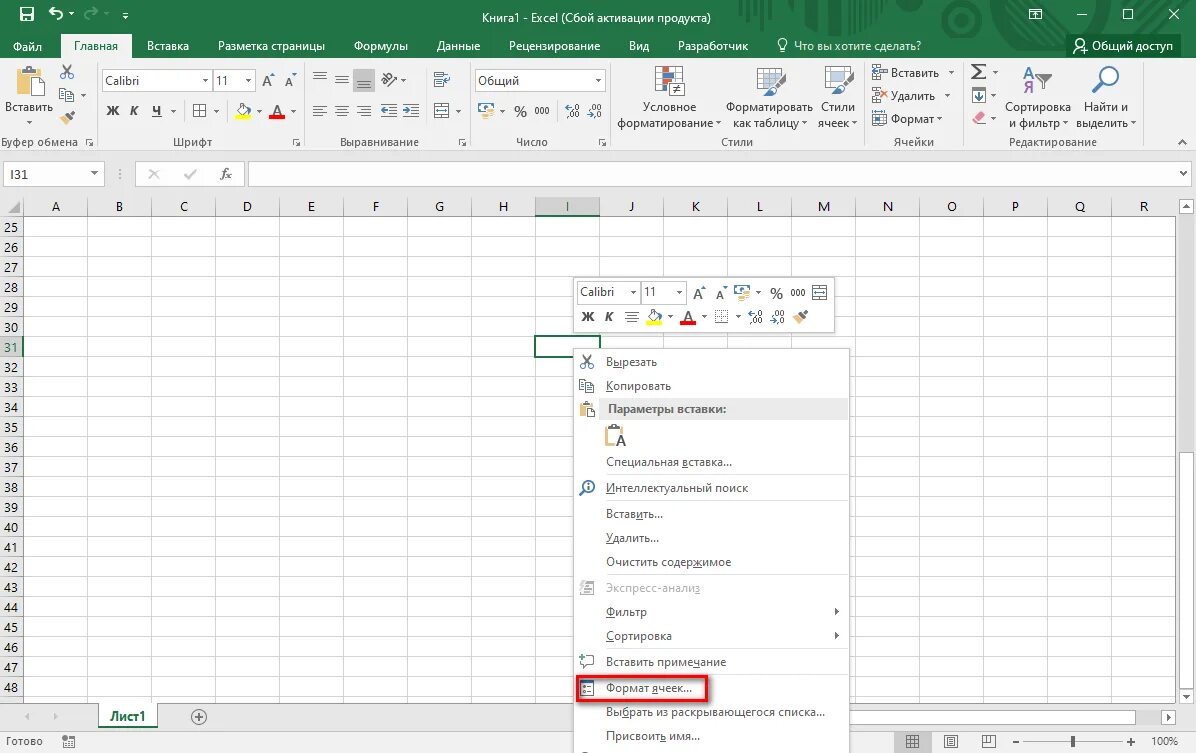Screen dimensions: 1196x753
Task: Open the Calibri font name dropdown in ribbon
Action: [x=205, y=80]
